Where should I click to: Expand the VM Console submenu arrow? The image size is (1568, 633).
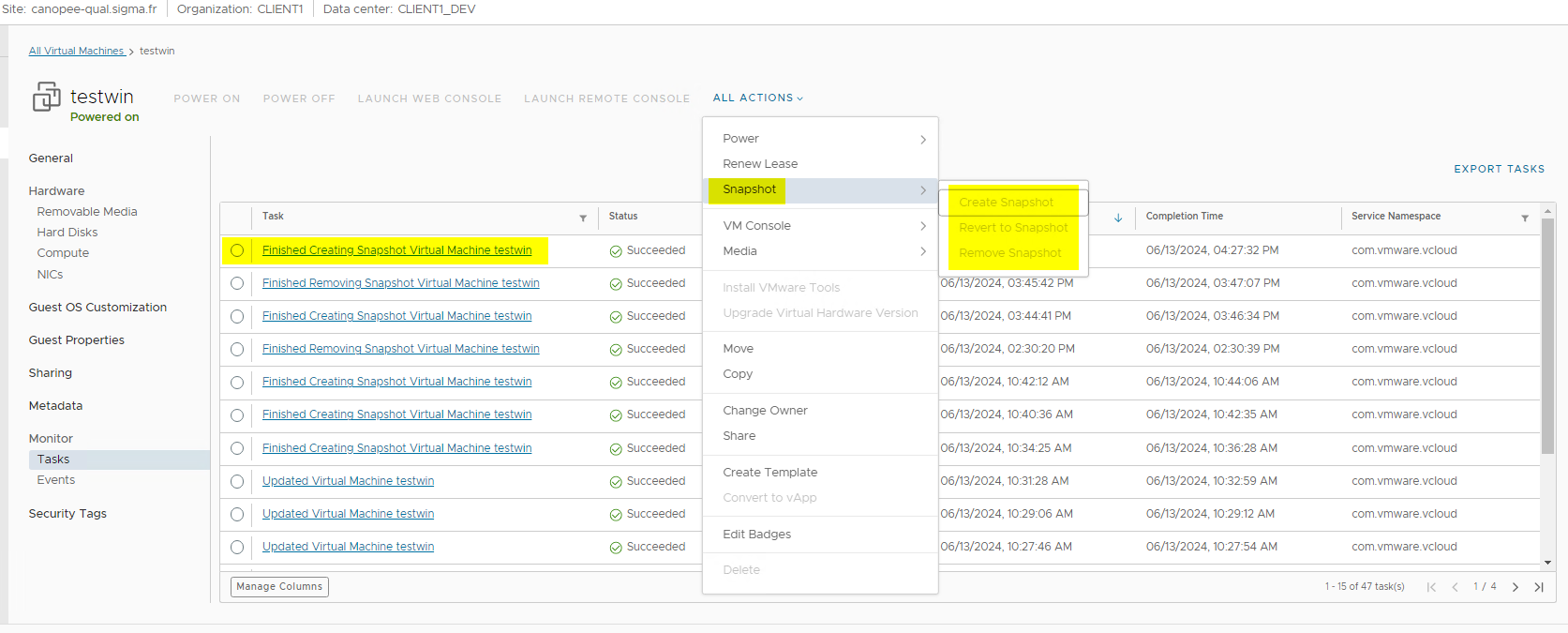coord(923,226)
